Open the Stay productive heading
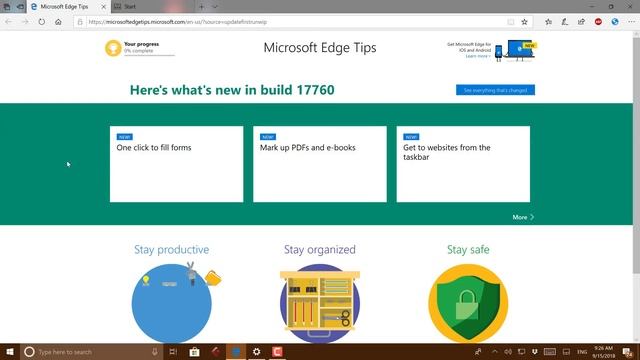This screenshot has height=360, width=640. pos(171,249)
